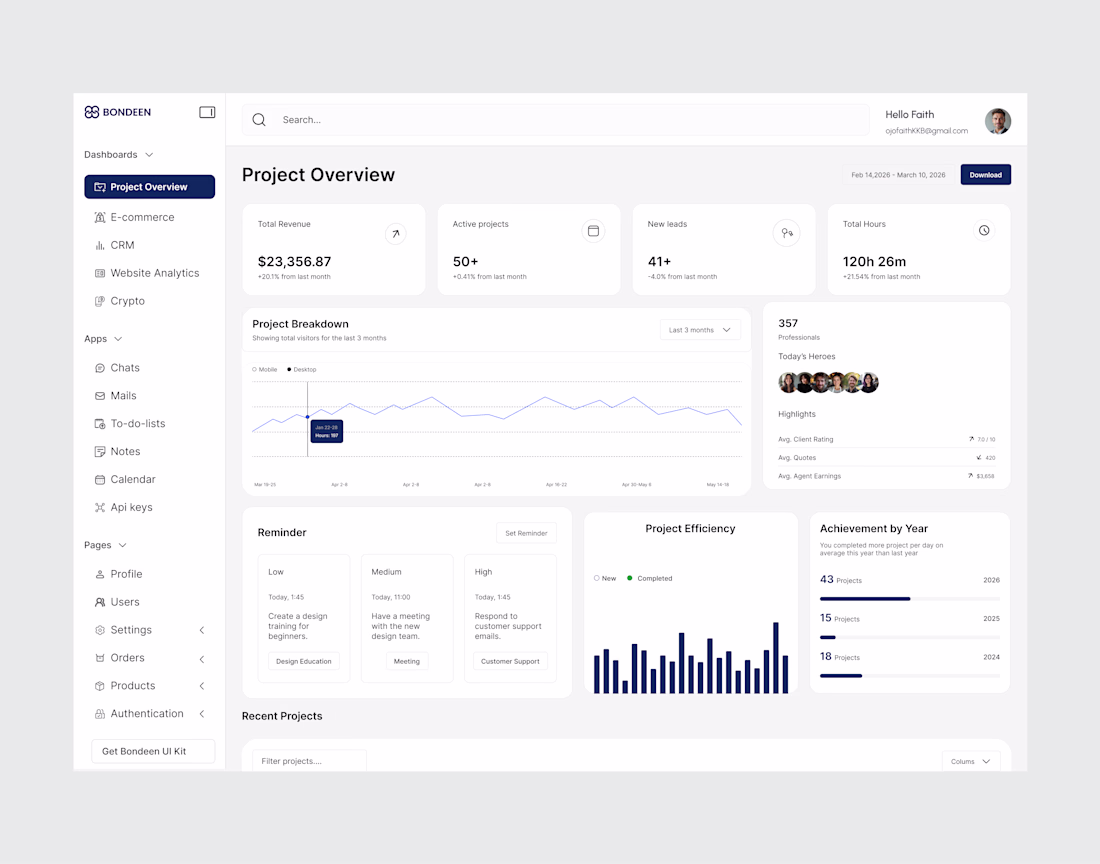Click the Set Reminder button
Screen dimensions: 1100x864
click(x=526, y=533)
